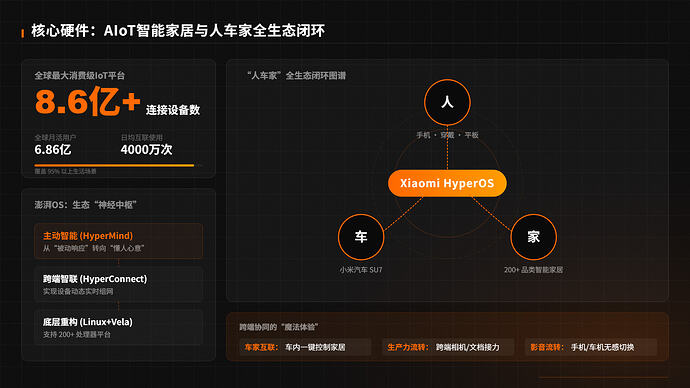Screen dimensions: 690x388
Task: Select the 主动智能 (HyperMind) card
Action: (x=118, y=241)
